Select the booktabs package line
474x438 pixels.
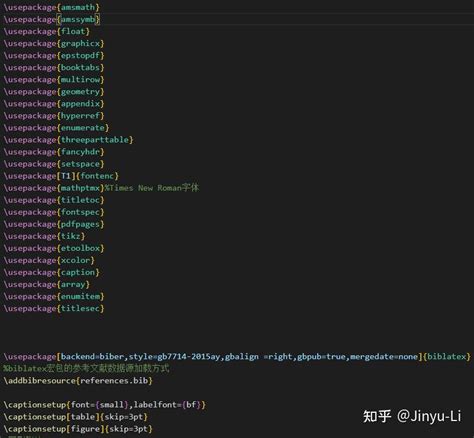pos(54,68)
